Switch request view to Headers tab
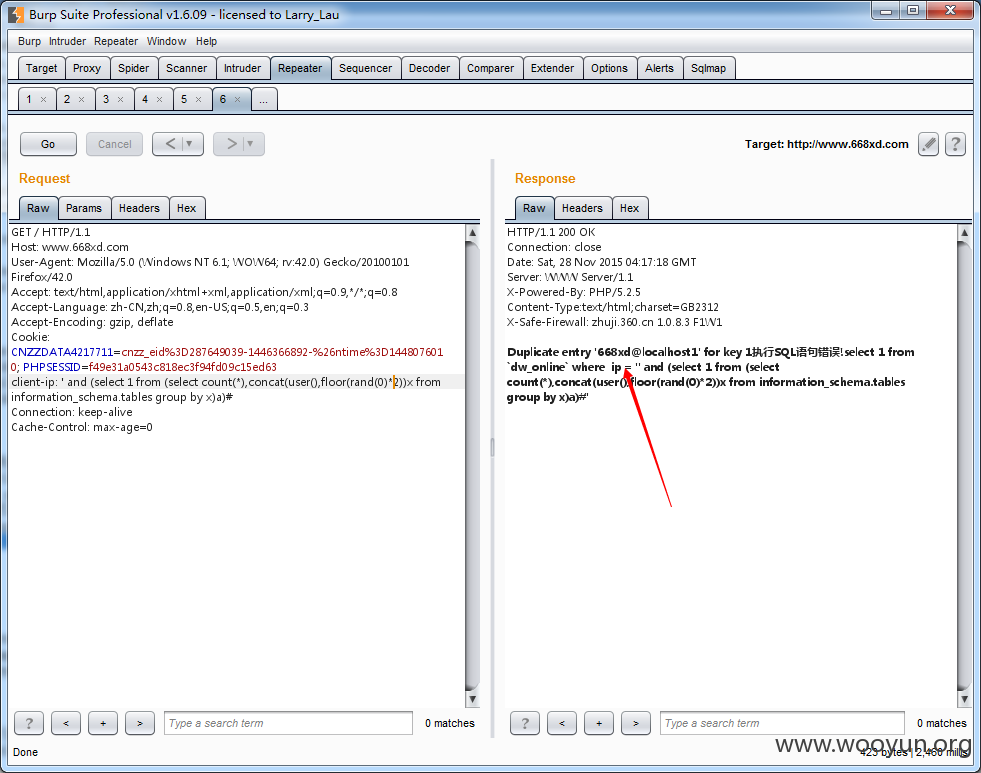 [x=139, y=208]
